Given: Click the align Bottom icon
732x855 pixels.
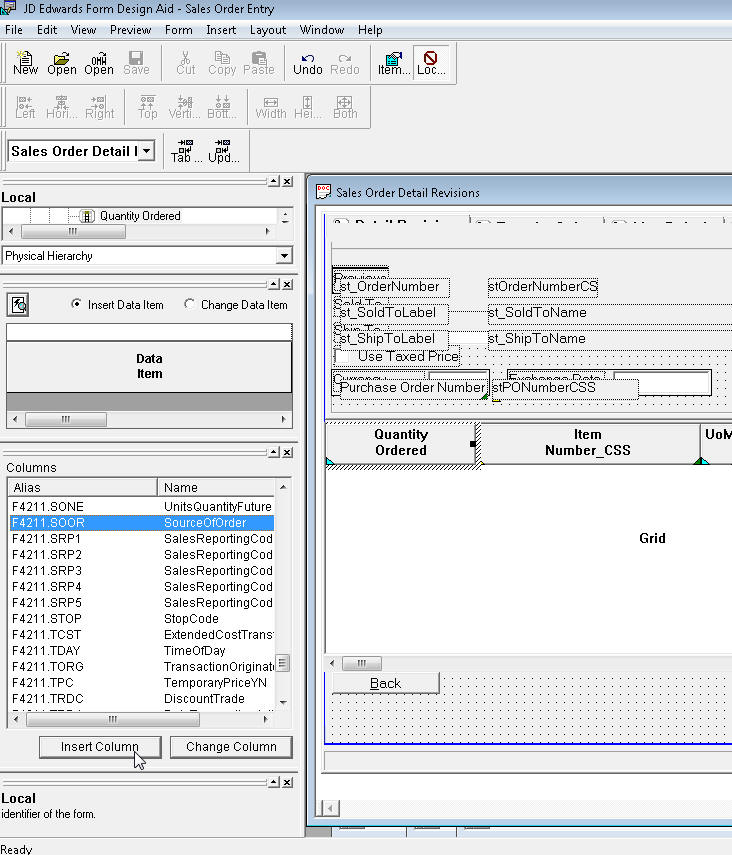Looking at the screenshot, I should point(222,107).
